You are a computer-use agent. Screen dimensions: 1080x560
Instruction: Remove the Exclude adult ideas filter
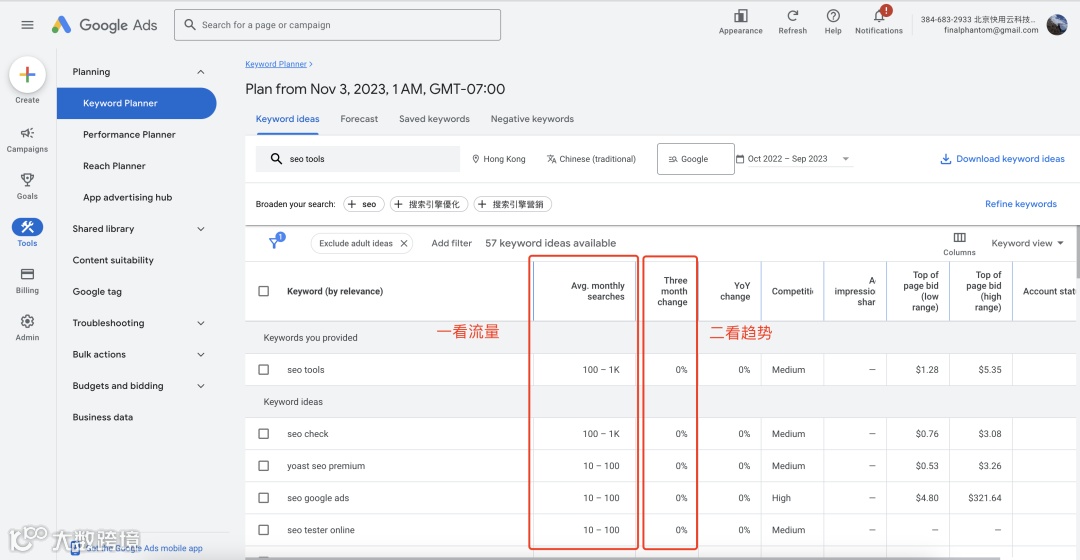[x=404, y=243]
